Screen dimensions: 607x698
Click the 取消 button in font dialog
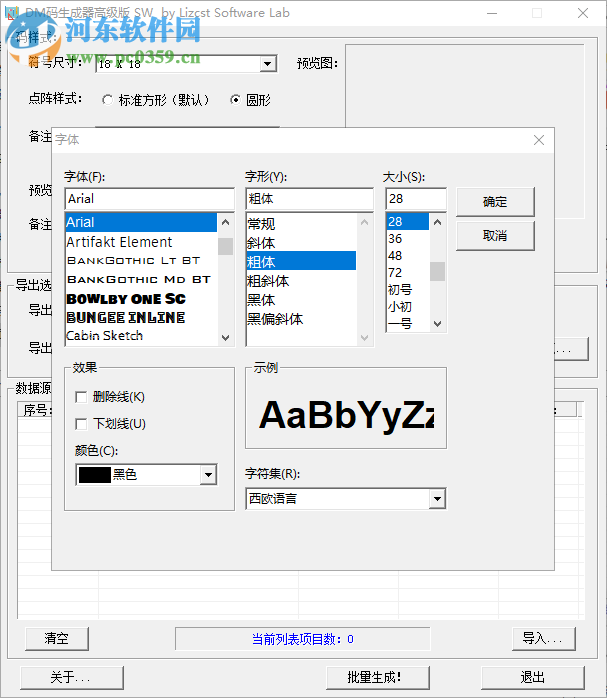click(x=495, y=235)
